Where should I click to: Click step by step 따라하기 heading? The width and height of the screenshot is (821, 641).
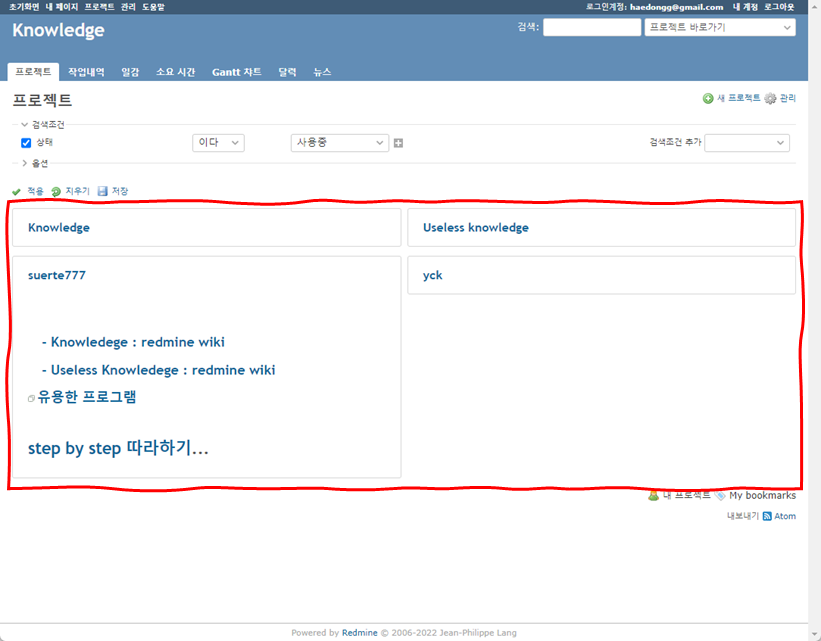(x=118, y=448)
